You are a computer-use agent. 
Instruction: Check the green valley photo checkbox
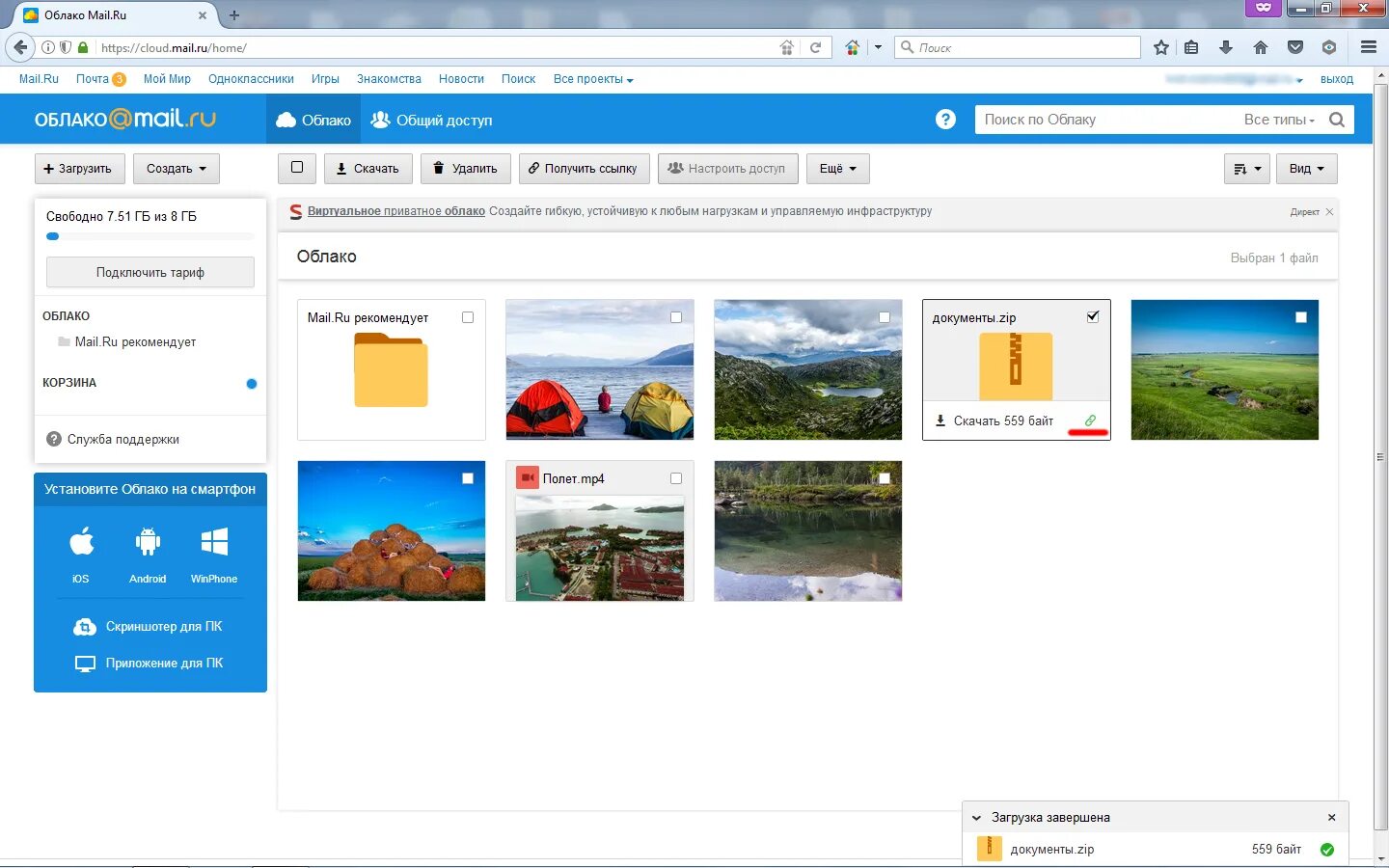point(1301,317)
